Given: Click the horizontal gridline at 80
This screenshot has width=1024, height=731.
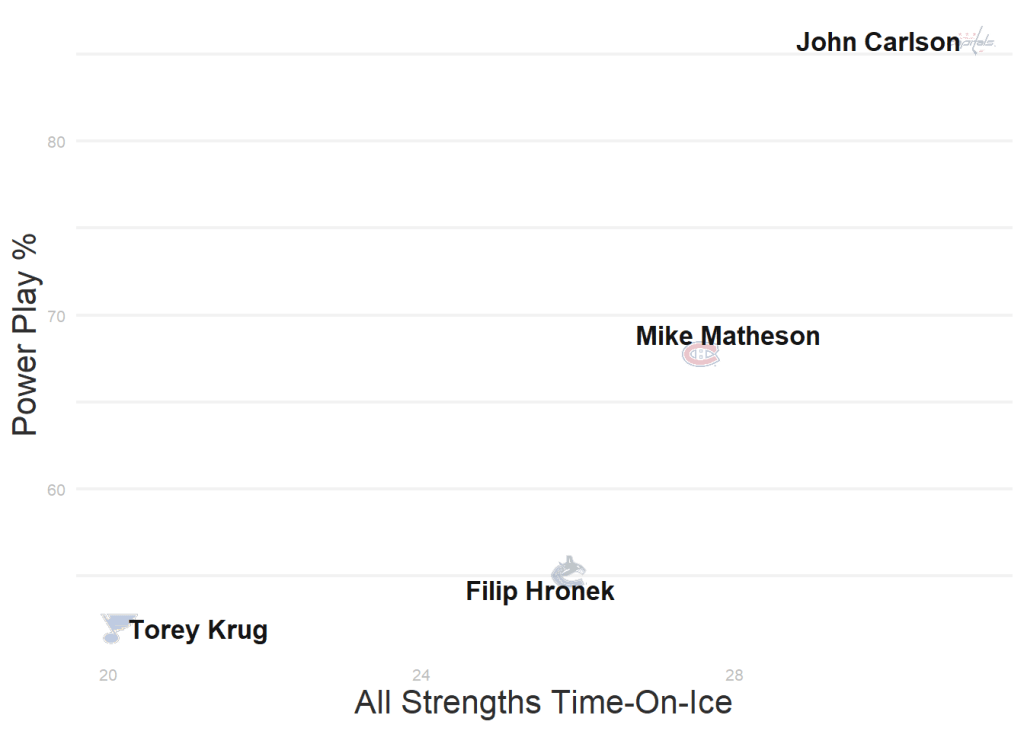Looking at the screenshot, I should pos(400,141).
